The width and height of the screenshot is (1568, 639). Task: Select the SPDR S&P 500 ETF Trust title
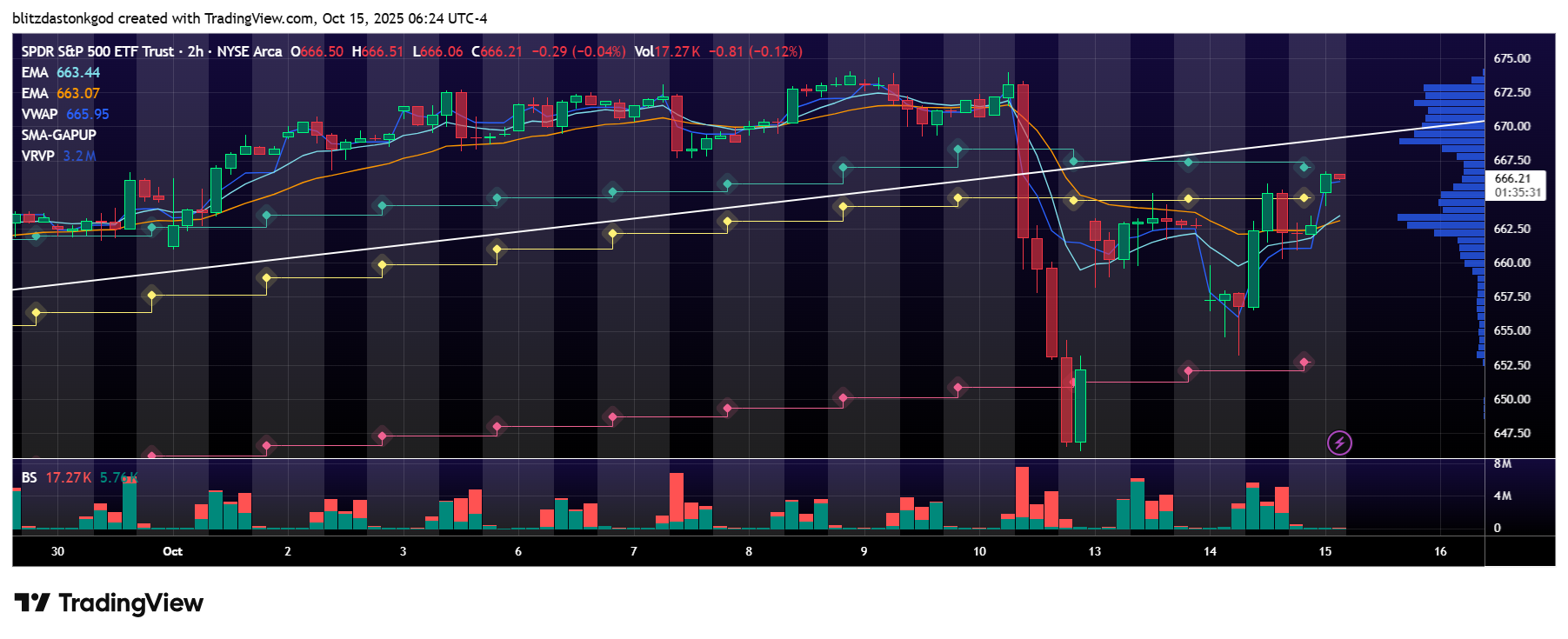[x=97, y=51]
